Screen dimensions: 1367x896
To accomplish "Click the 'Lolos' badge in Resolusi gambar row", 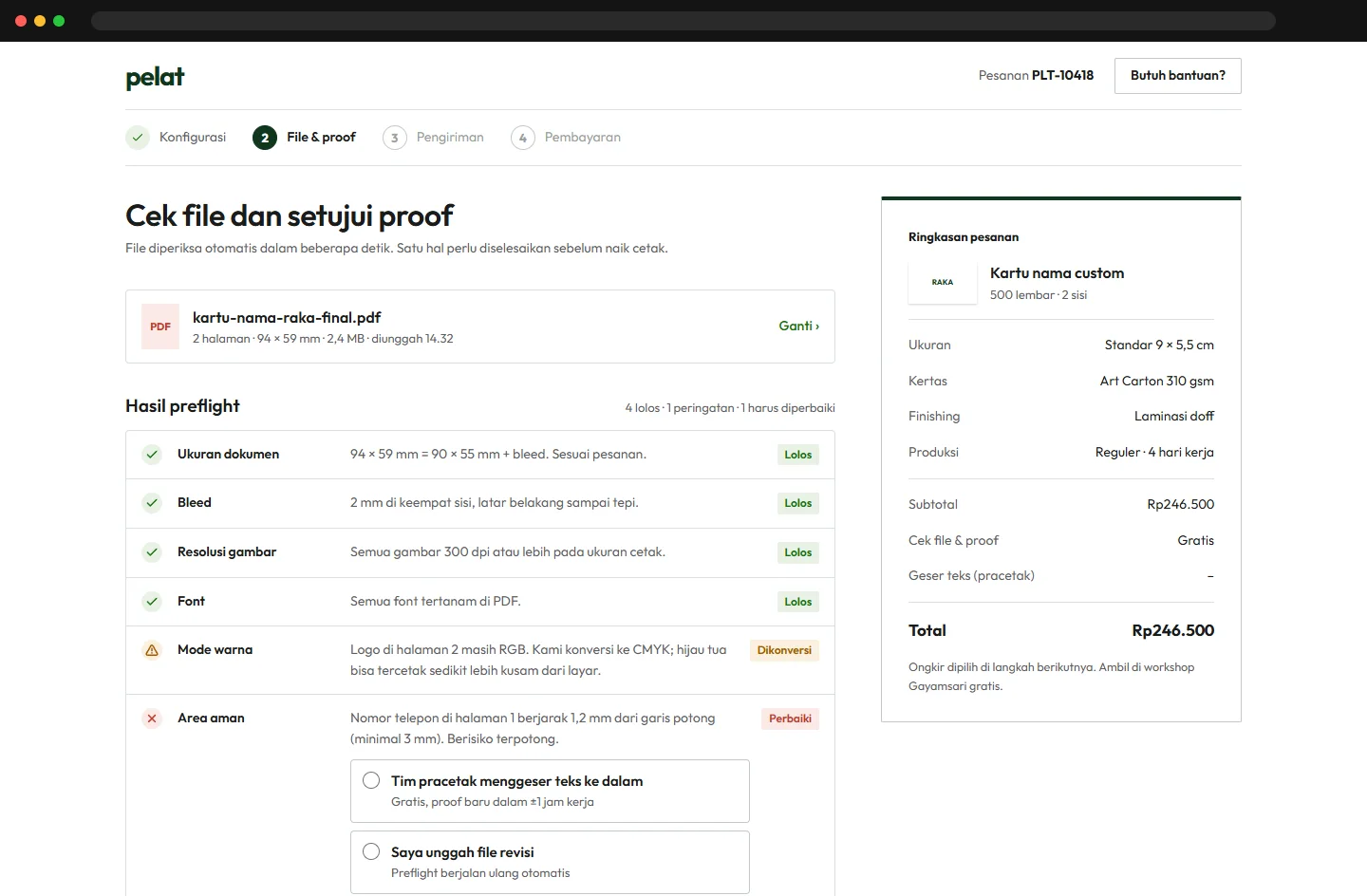I will (798, 552).
